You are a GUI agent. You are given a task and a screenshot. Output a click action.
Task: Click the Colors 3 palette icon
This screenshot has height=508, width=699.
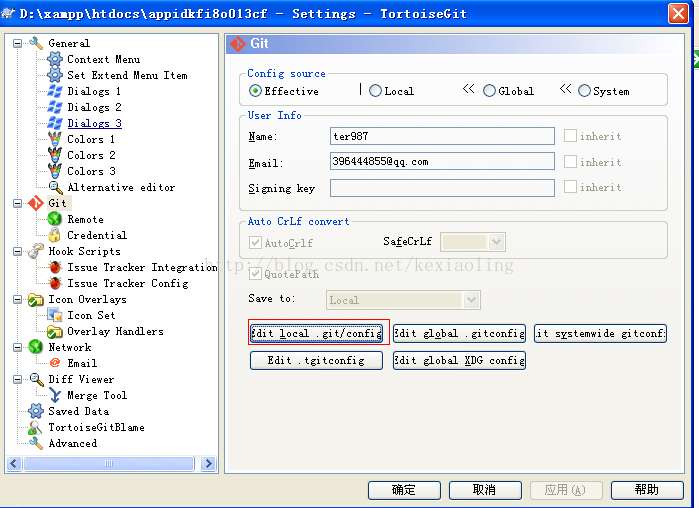click(55, 171)
